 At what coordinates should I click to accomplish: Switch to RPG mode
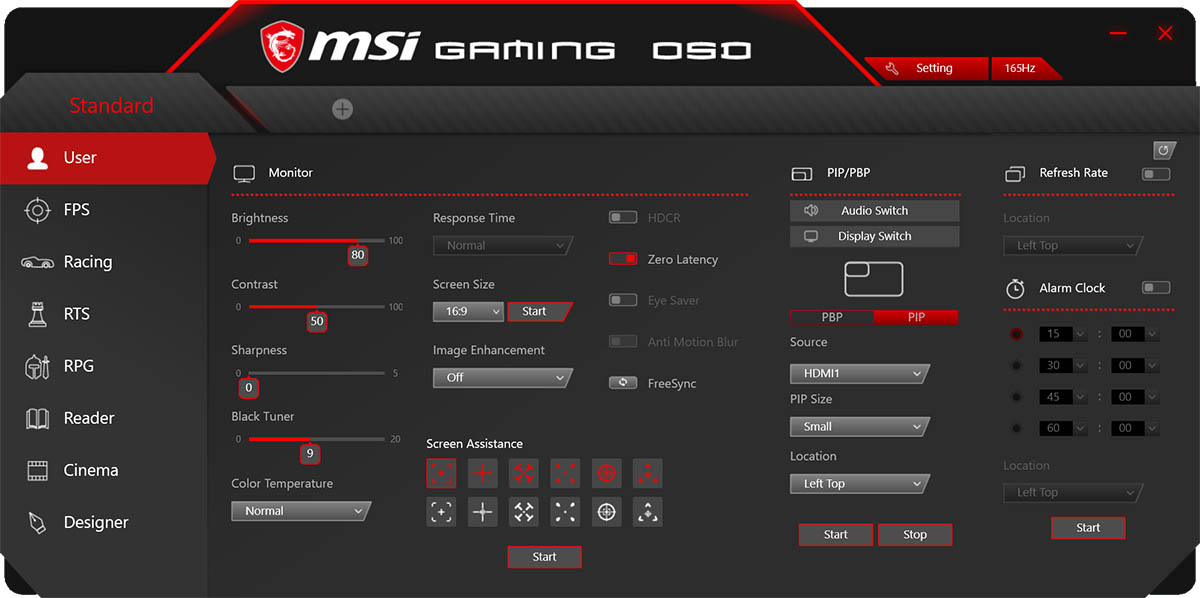coord(104,366)
